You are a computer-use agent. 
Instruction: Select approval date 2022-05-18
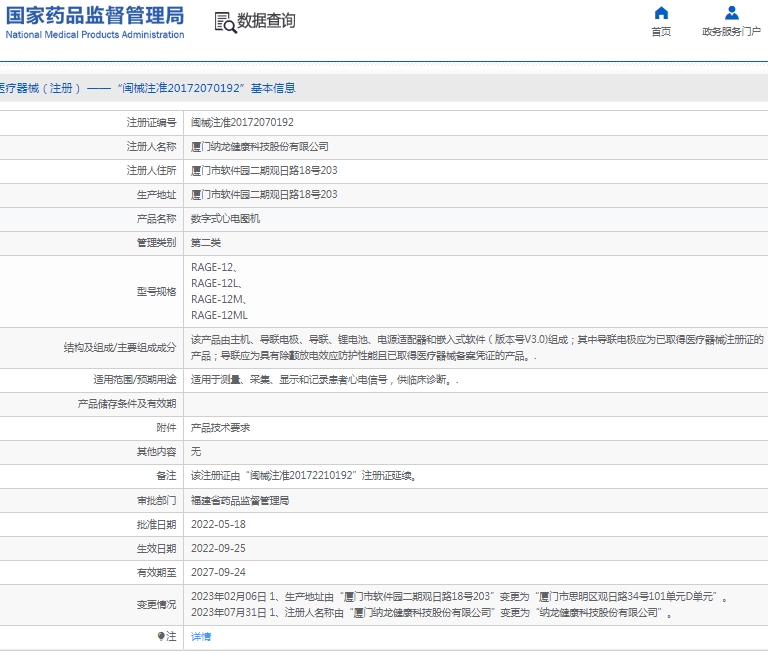point(218,525)
